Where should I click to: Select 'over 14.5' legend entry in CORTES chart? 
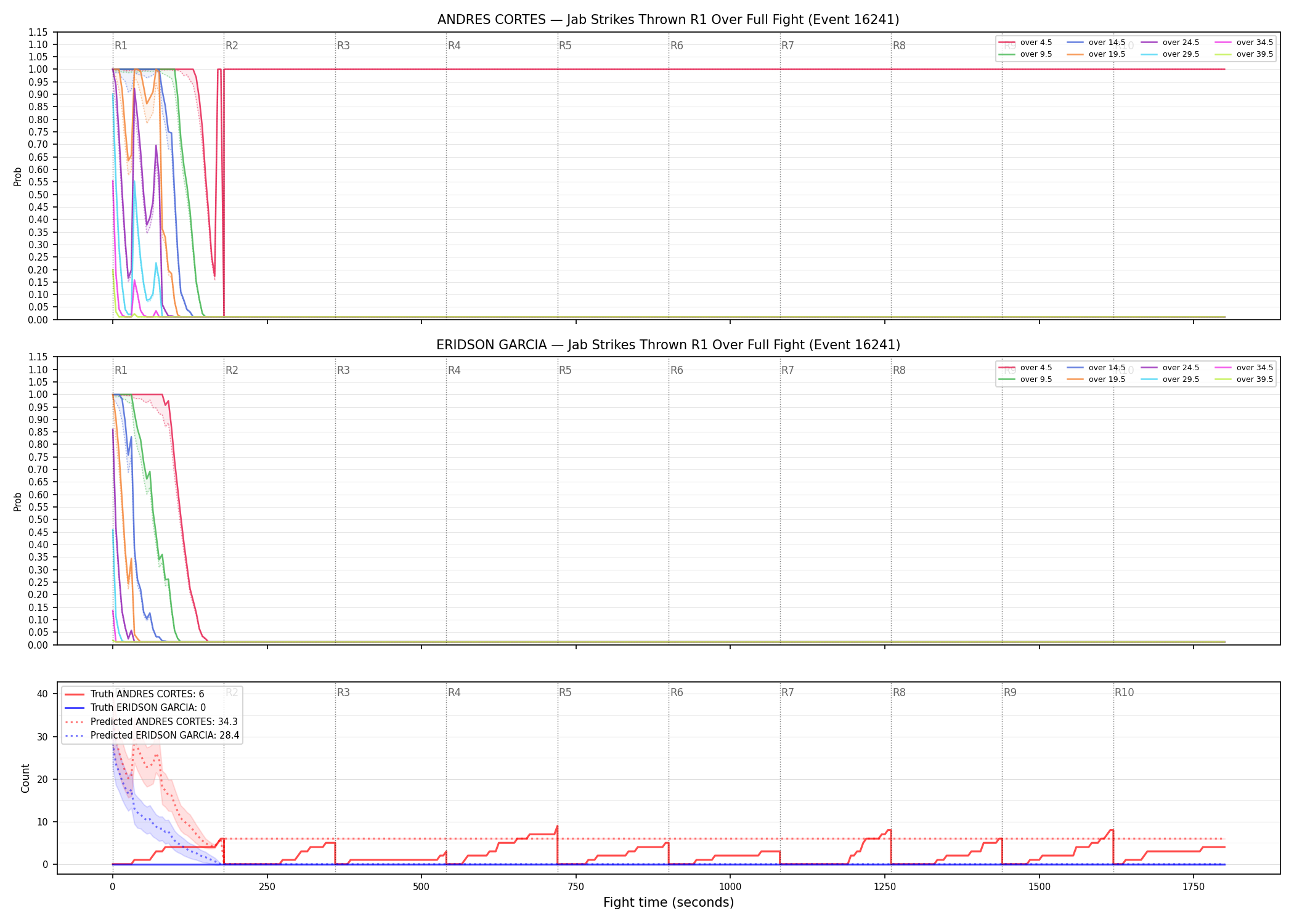[1096, 43]
